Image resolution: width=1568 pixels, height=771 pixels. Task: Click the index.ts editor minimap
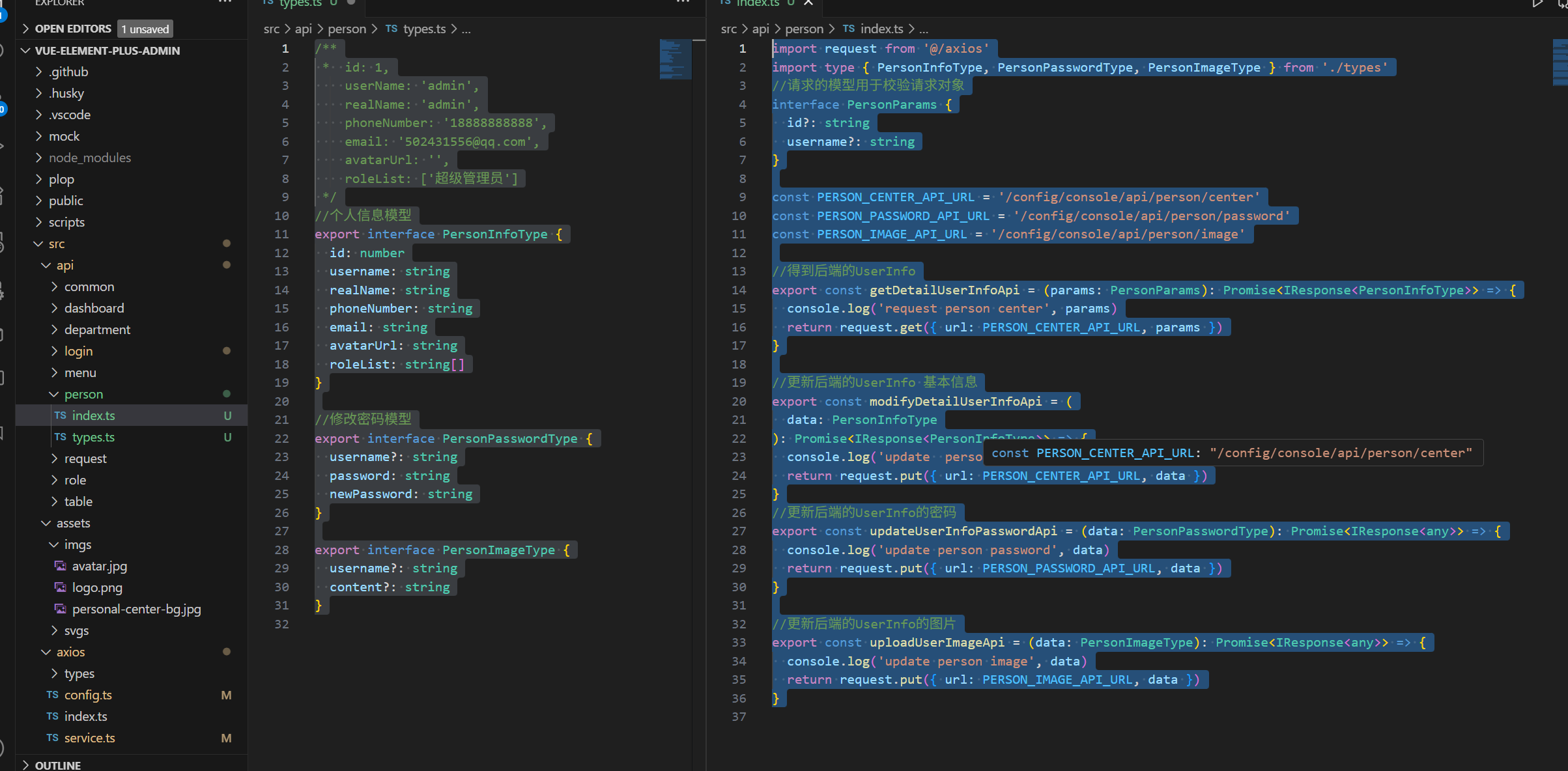[1560, 63]
